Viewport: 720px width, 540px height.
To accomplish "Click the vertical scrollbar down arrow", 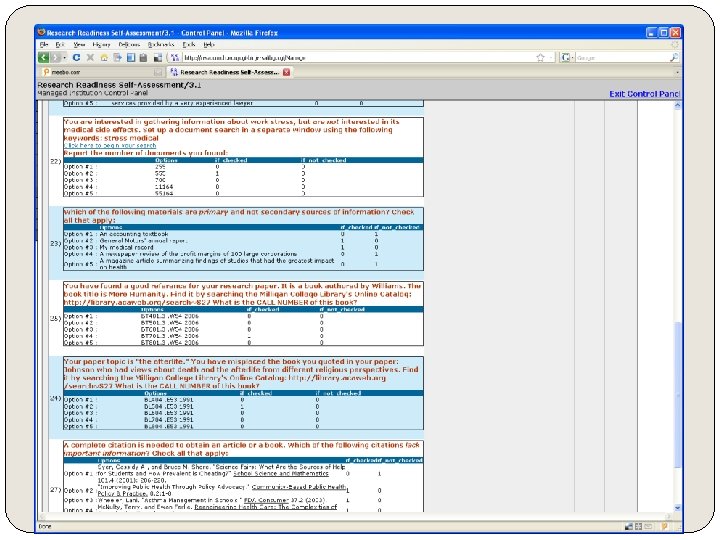I will (677, 508).
